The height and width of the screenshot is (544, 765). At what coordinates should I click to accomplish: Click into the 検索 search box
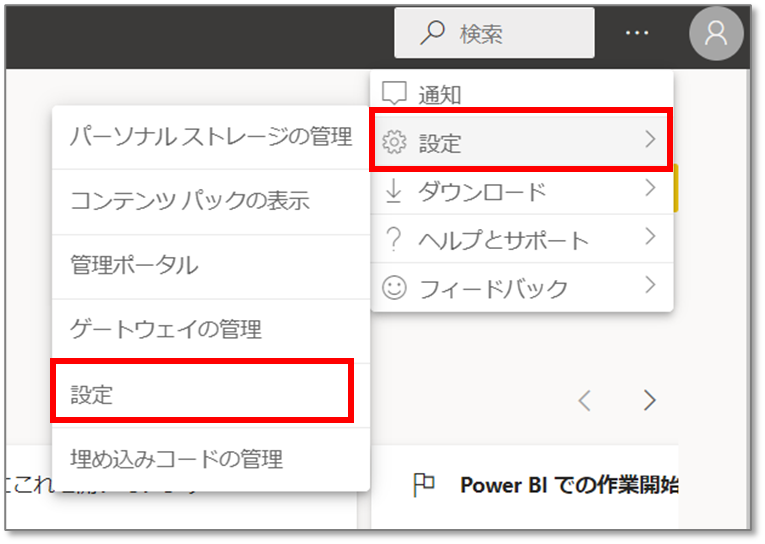tap(494, 33)
